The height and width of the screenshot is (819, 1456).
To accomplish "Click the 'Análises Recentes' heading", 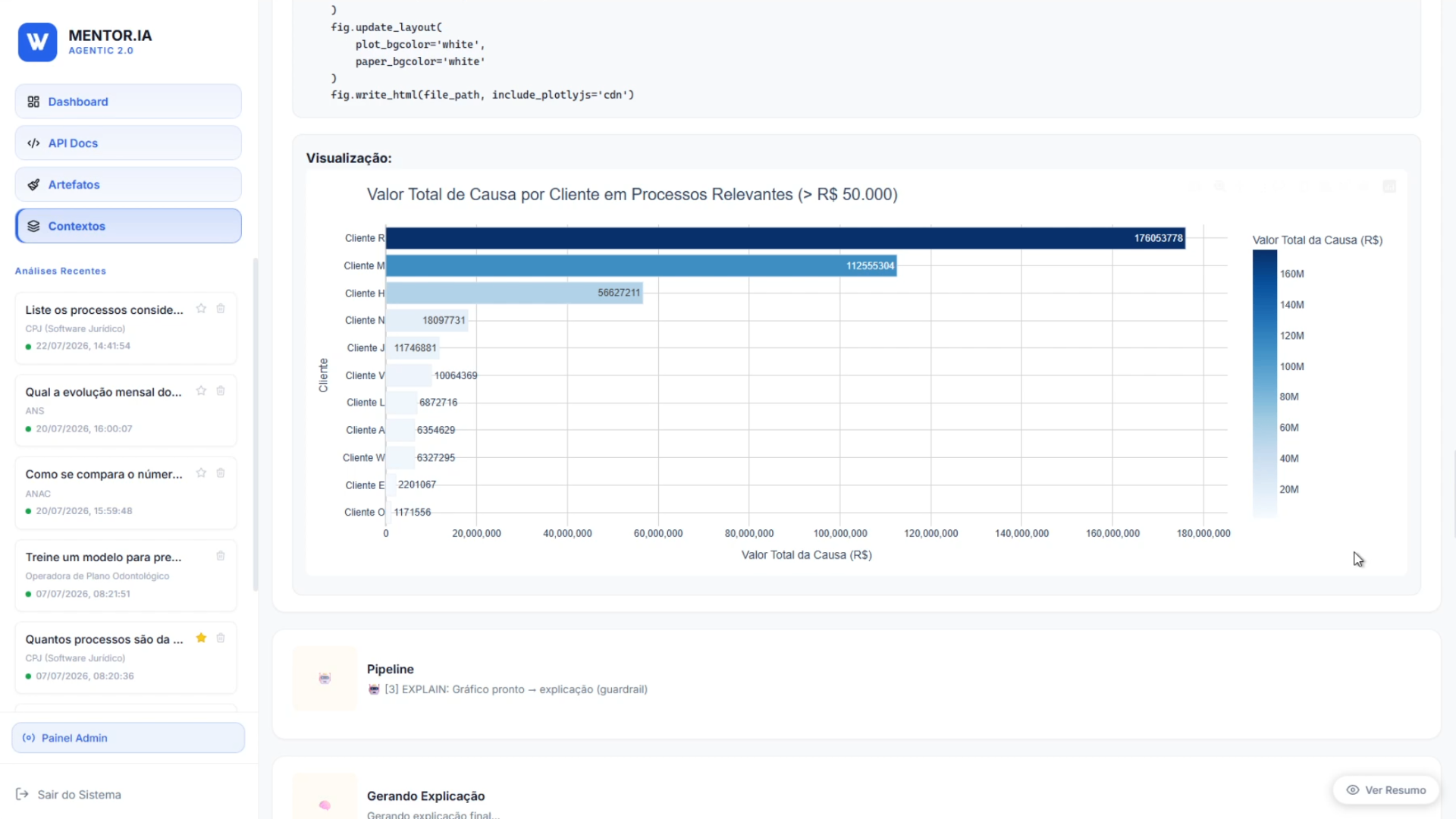I will (x=61, y=271).
